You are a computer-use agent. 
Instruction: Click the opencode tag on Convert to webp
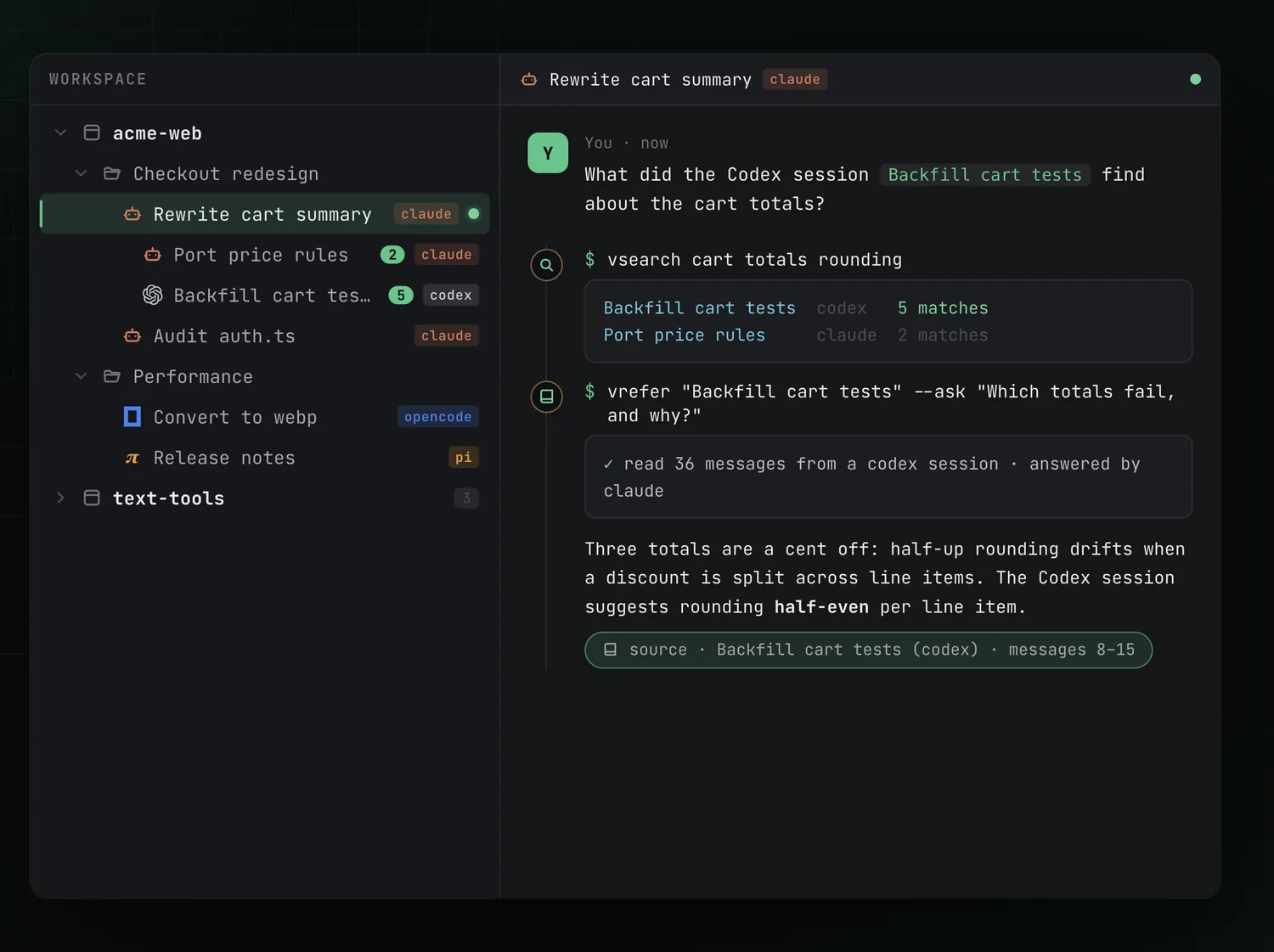pyautogui.click(x=438, y=416)
